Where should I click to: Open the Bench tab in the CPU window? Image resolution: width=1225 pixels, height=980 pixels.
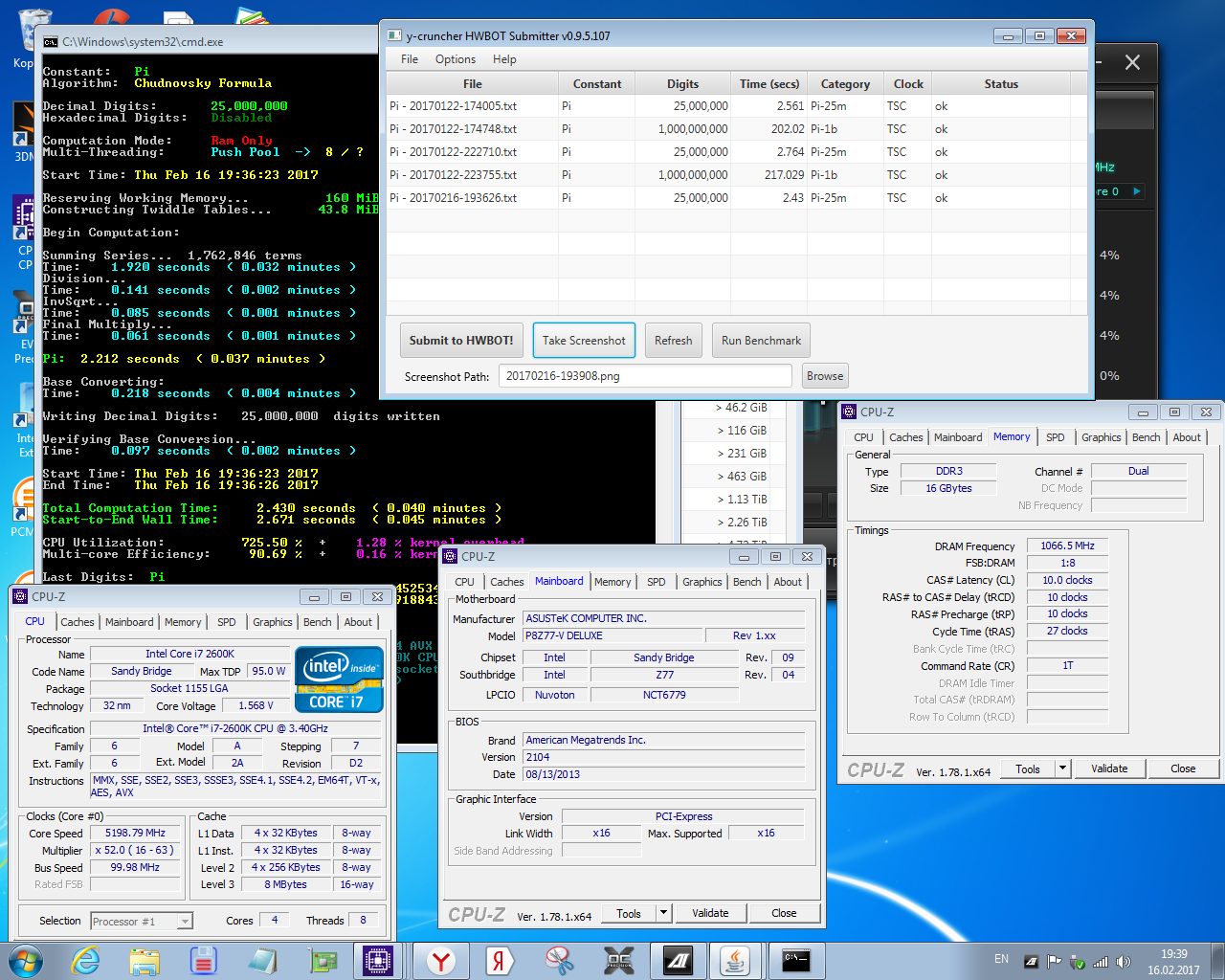click(318, 622)
